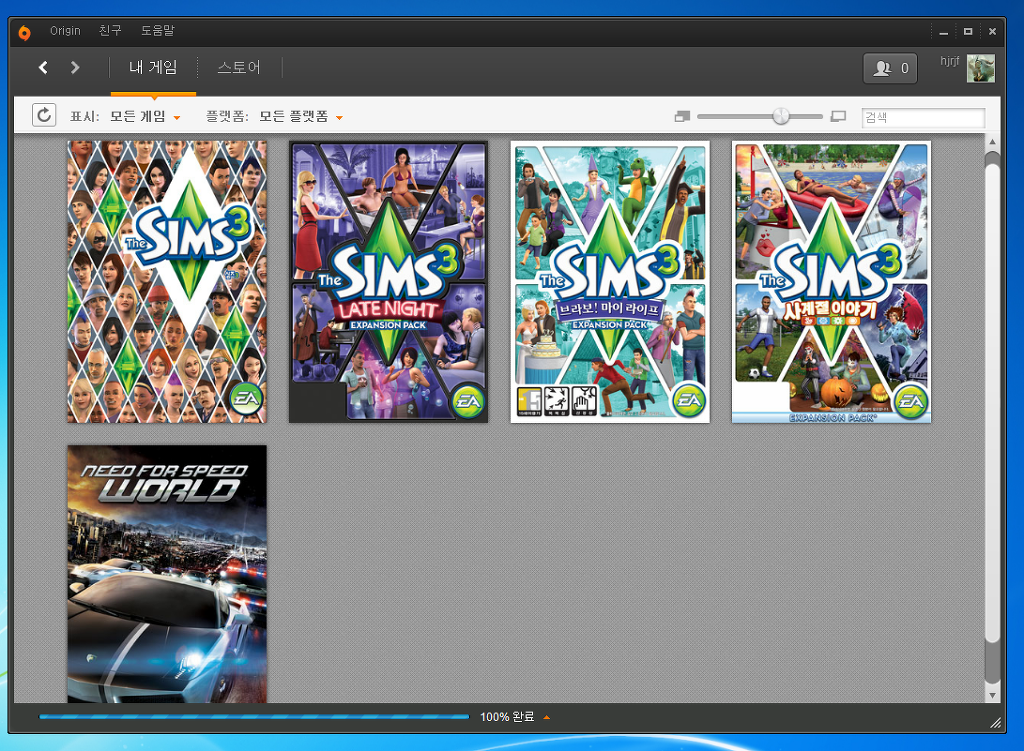
Task: Click the small thumbnails size icon
Action: tap(682, 117)
